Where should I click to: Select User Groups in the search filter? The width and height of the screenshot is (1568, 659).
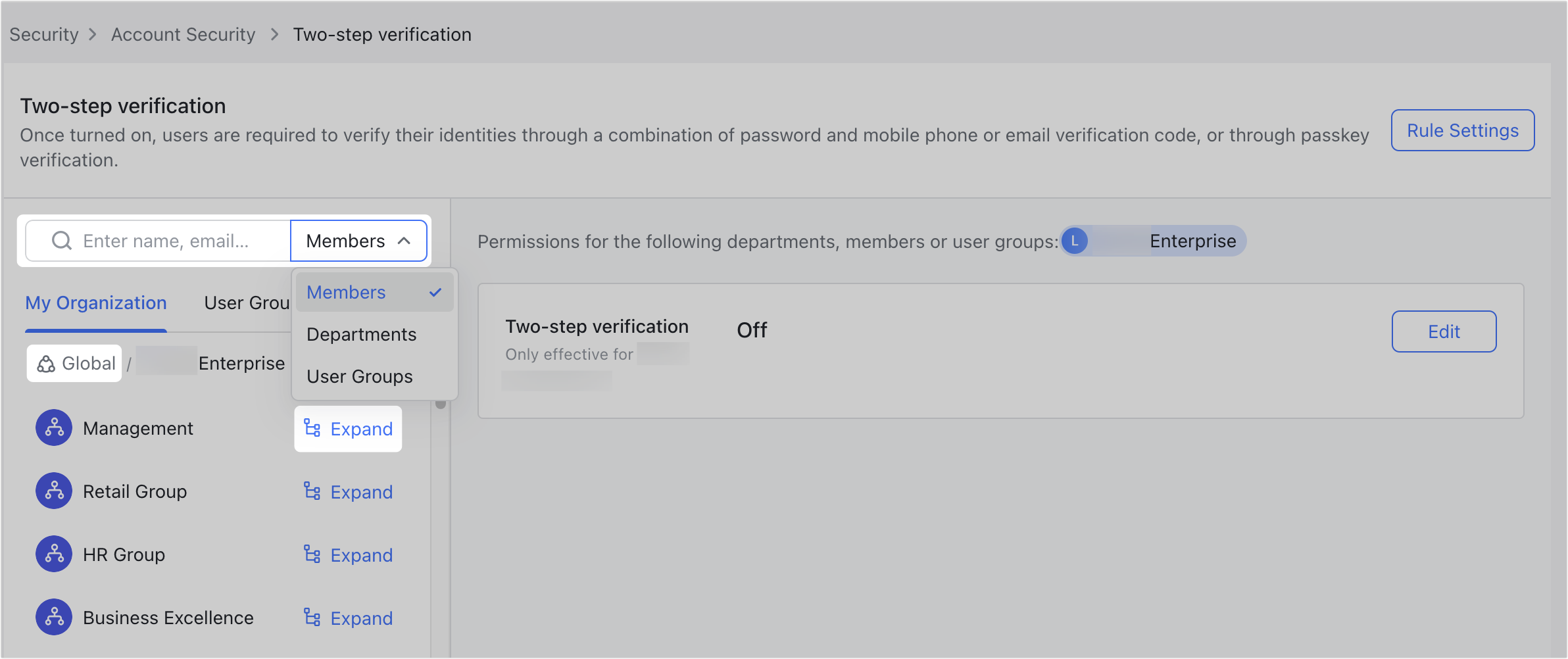359,376
